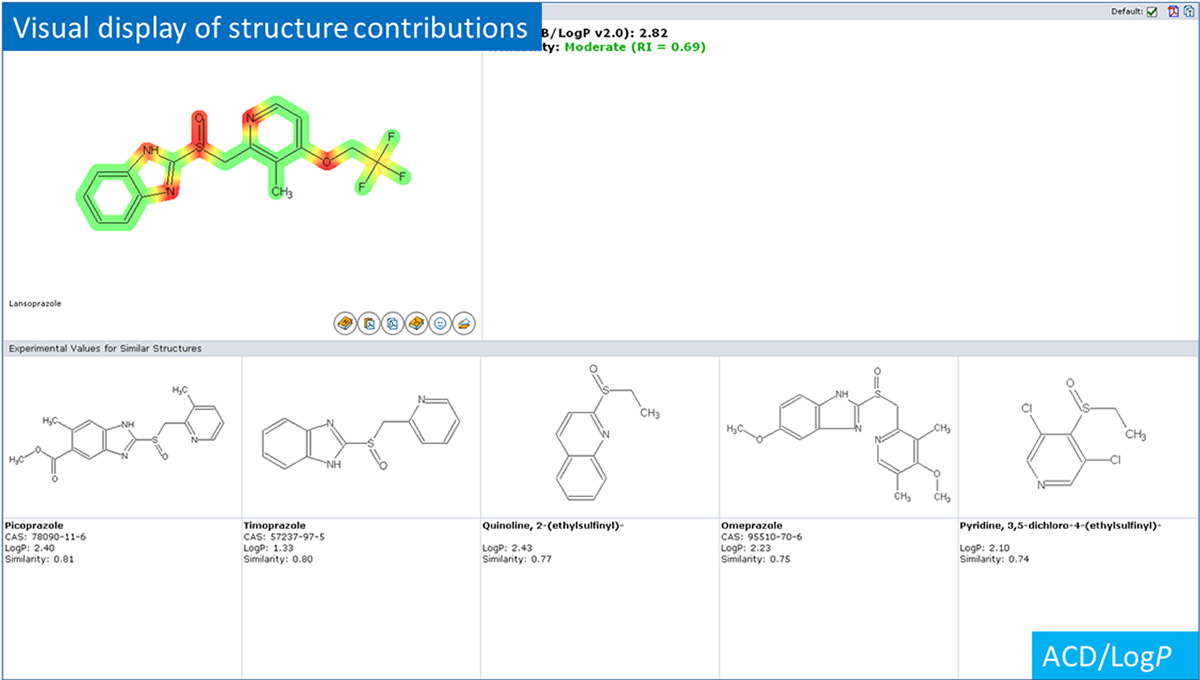
Task: Click the first orange book icon
Action: [345, 323]
